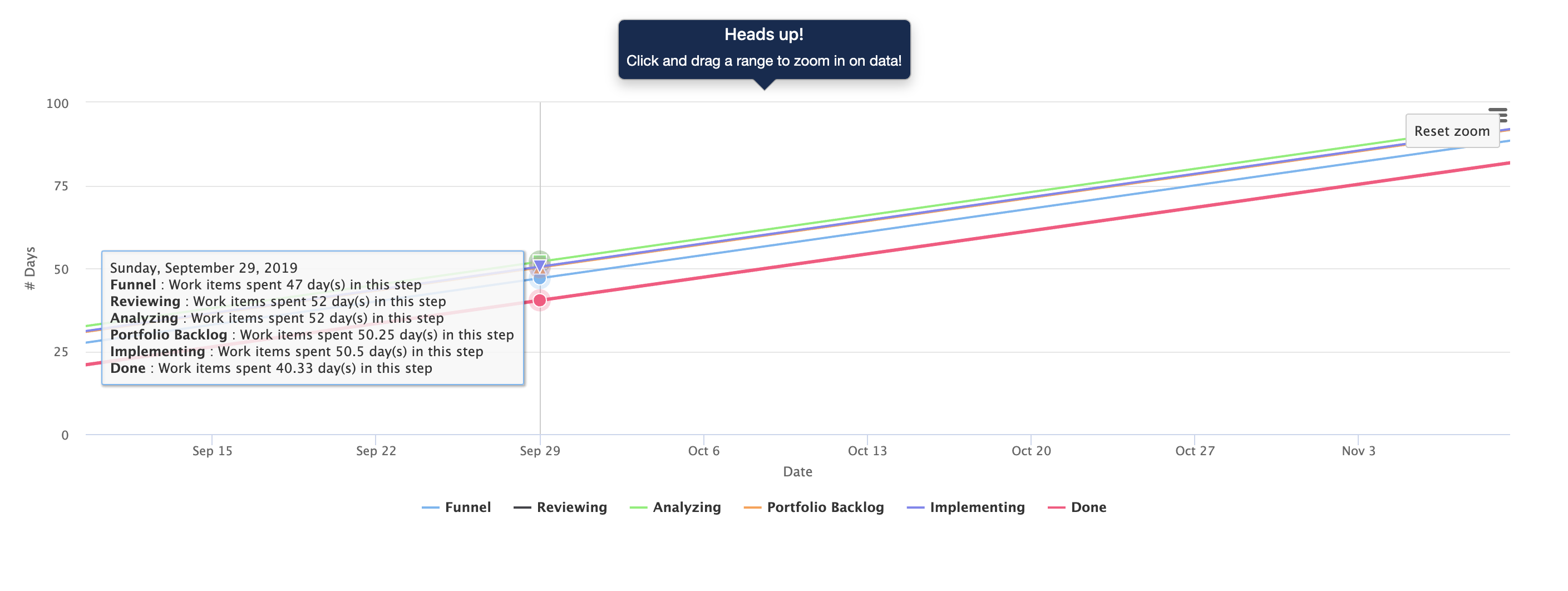Screen dimensions: 1568x591
Task: Click the red Done legend line symbol
Action: click(x=1056, y=508)
